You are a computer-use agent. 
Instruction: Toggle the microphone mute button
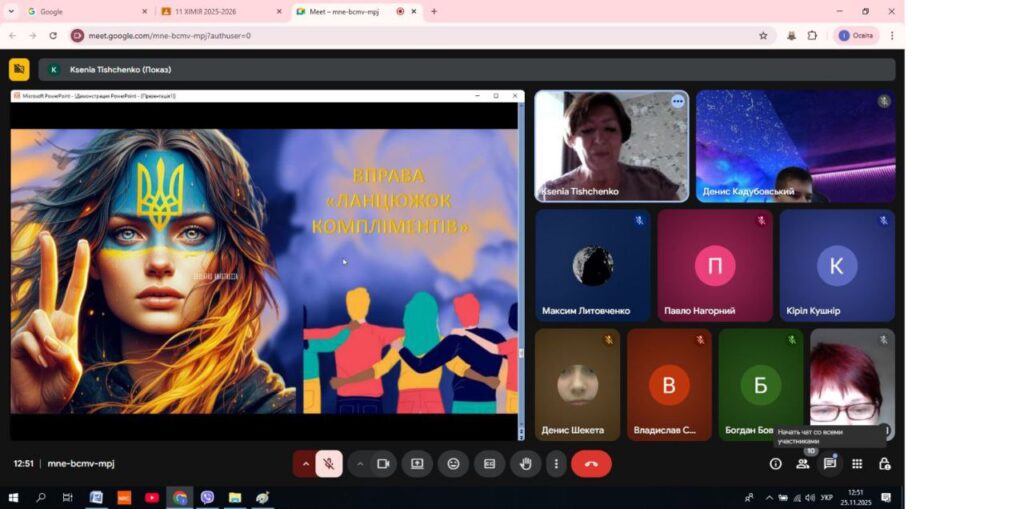[x=328, y=464]
